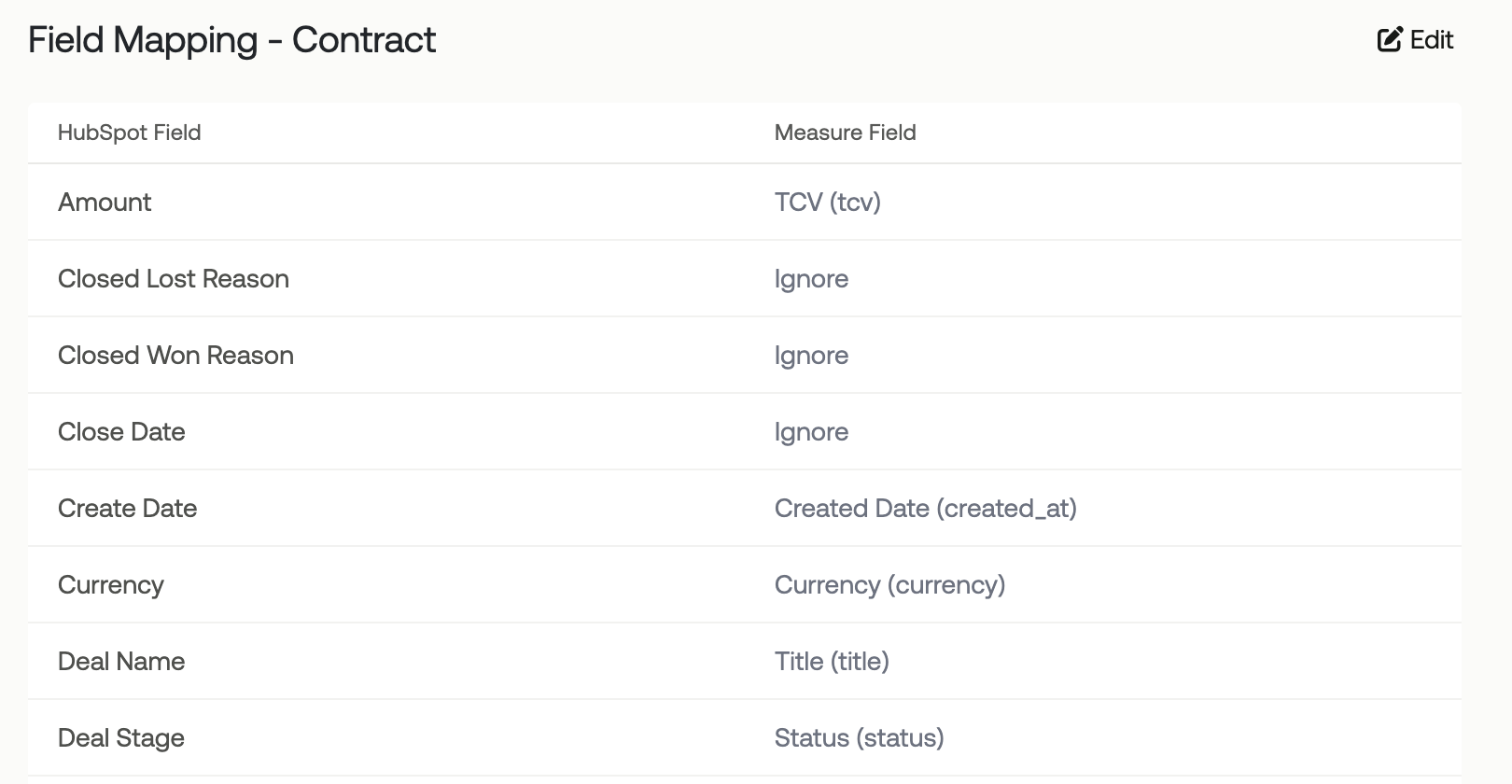Select the Create Date field
Image resolution: width=1512 pixels, height=784 pixels.
click(127, 509)
